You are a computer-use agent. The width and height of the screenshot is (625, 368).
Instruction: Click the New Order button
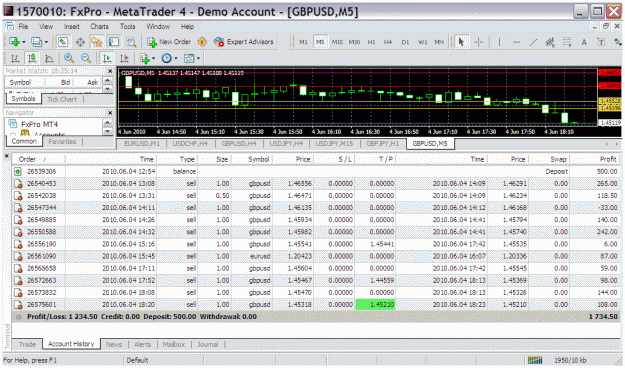tap(169, 42)
